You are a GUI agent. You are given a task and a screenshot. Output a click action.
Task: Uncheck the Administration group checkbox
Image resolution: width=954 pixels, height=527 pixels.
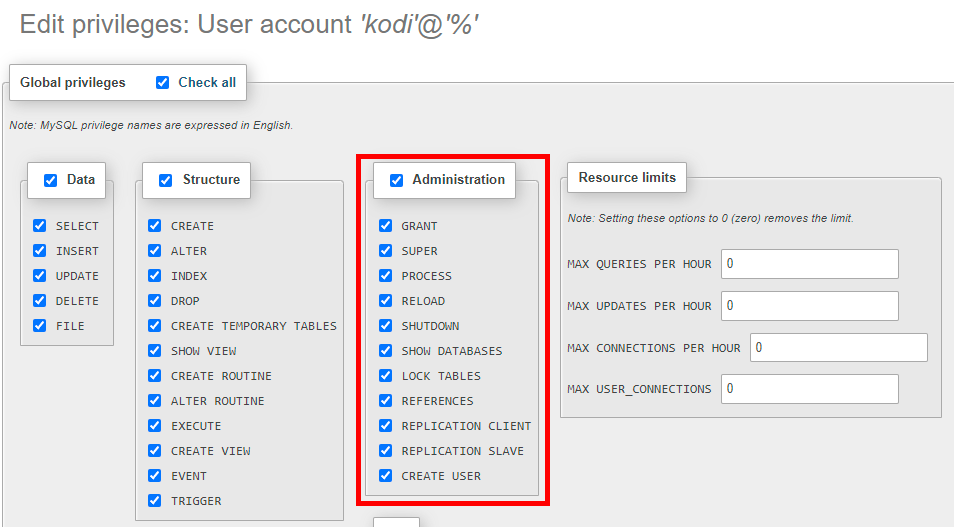[x=396, y=181]
